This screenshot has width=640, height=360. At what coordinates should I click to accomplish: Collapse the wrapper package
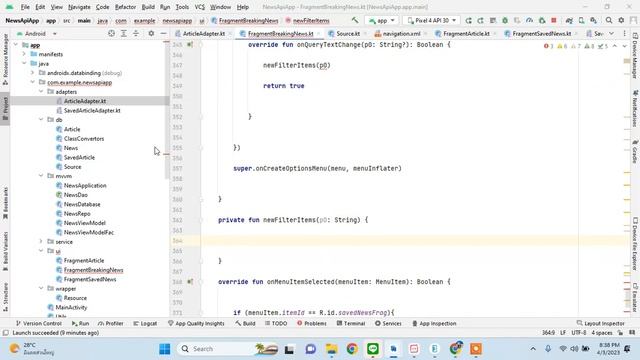(41, 289)
